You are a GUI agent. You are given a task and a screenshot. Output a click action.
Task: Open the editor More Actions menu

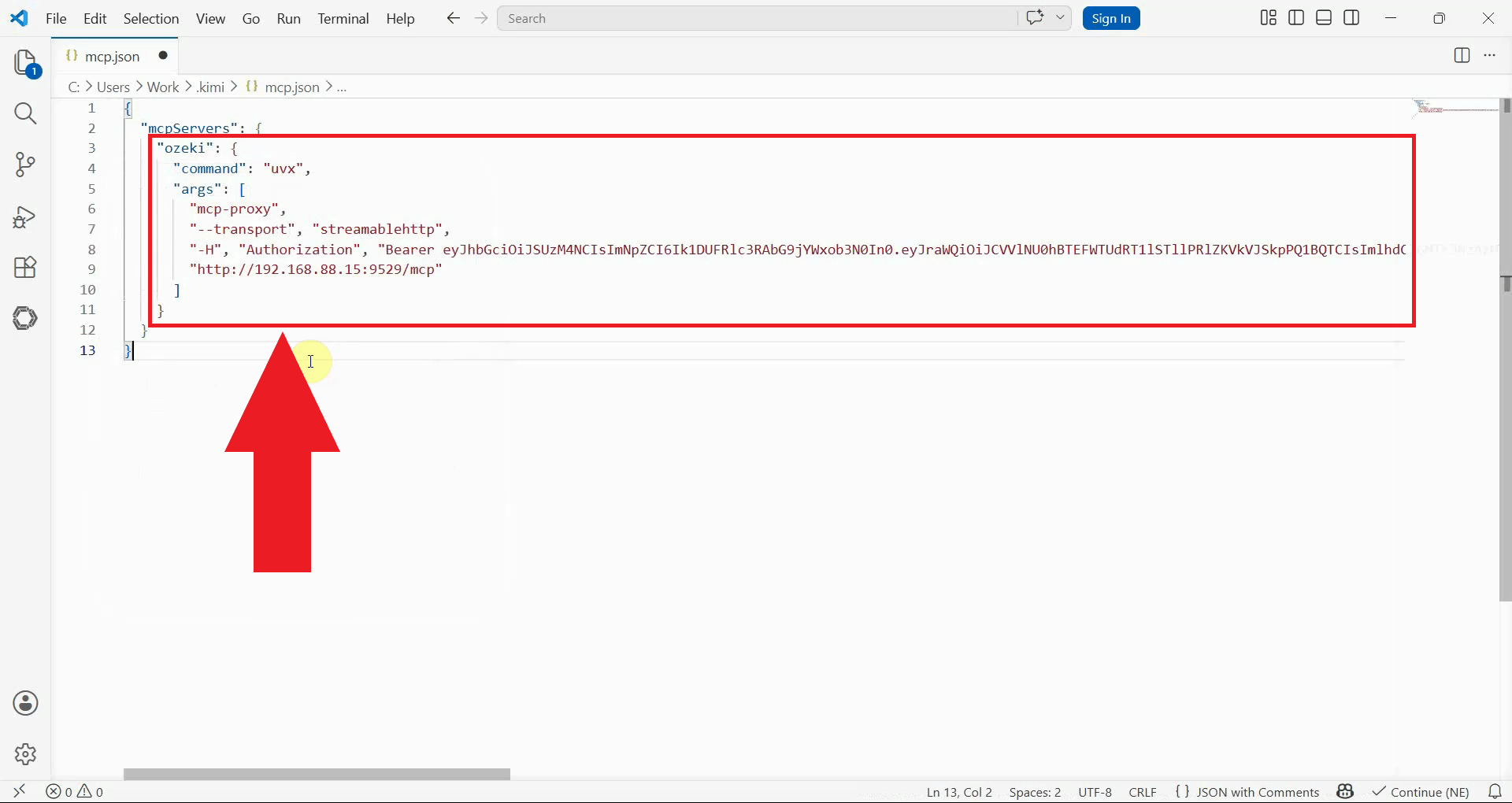click(x=1489, y=55)
